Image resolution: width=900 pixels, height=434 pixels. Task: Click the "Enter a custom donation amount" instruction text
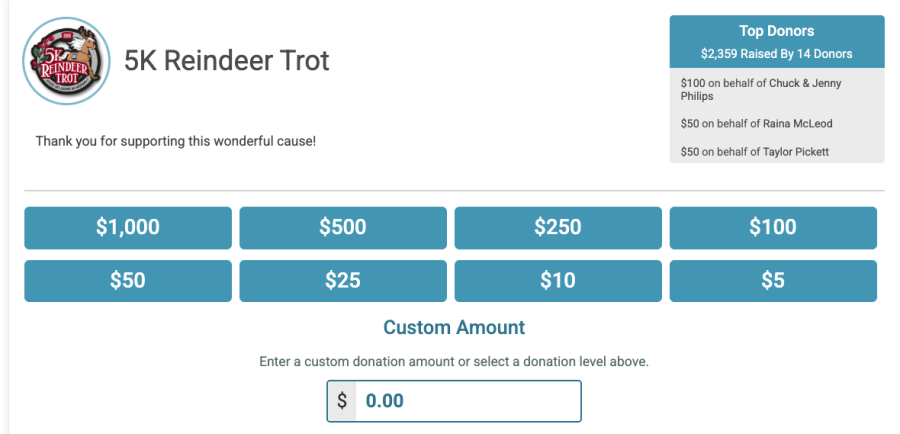pyautogui.click(x=454, y=361)
